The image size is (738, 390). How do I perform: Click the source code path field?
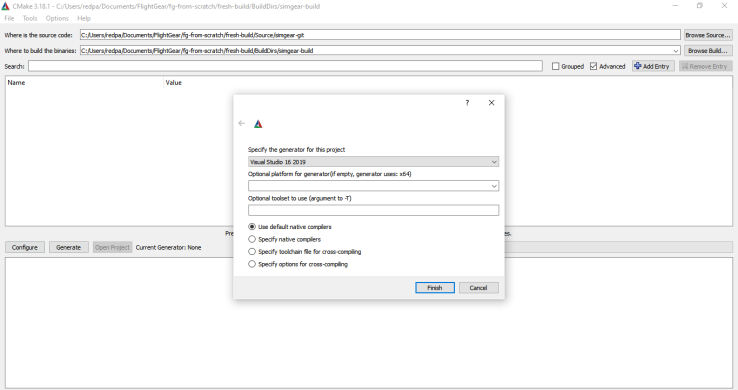[x=380, y=35]
